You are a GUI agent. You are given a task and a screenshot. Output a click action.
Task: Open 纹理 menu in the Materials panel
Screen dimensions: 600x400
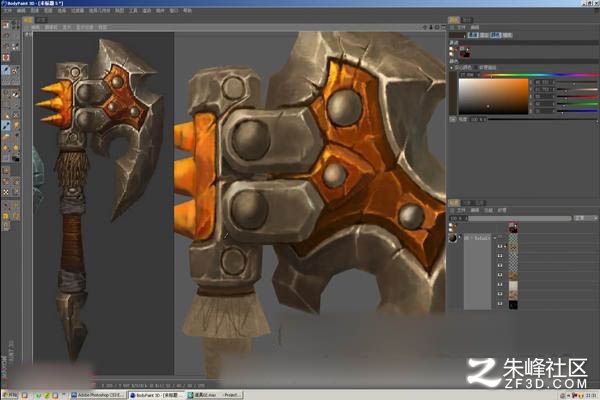502,211
